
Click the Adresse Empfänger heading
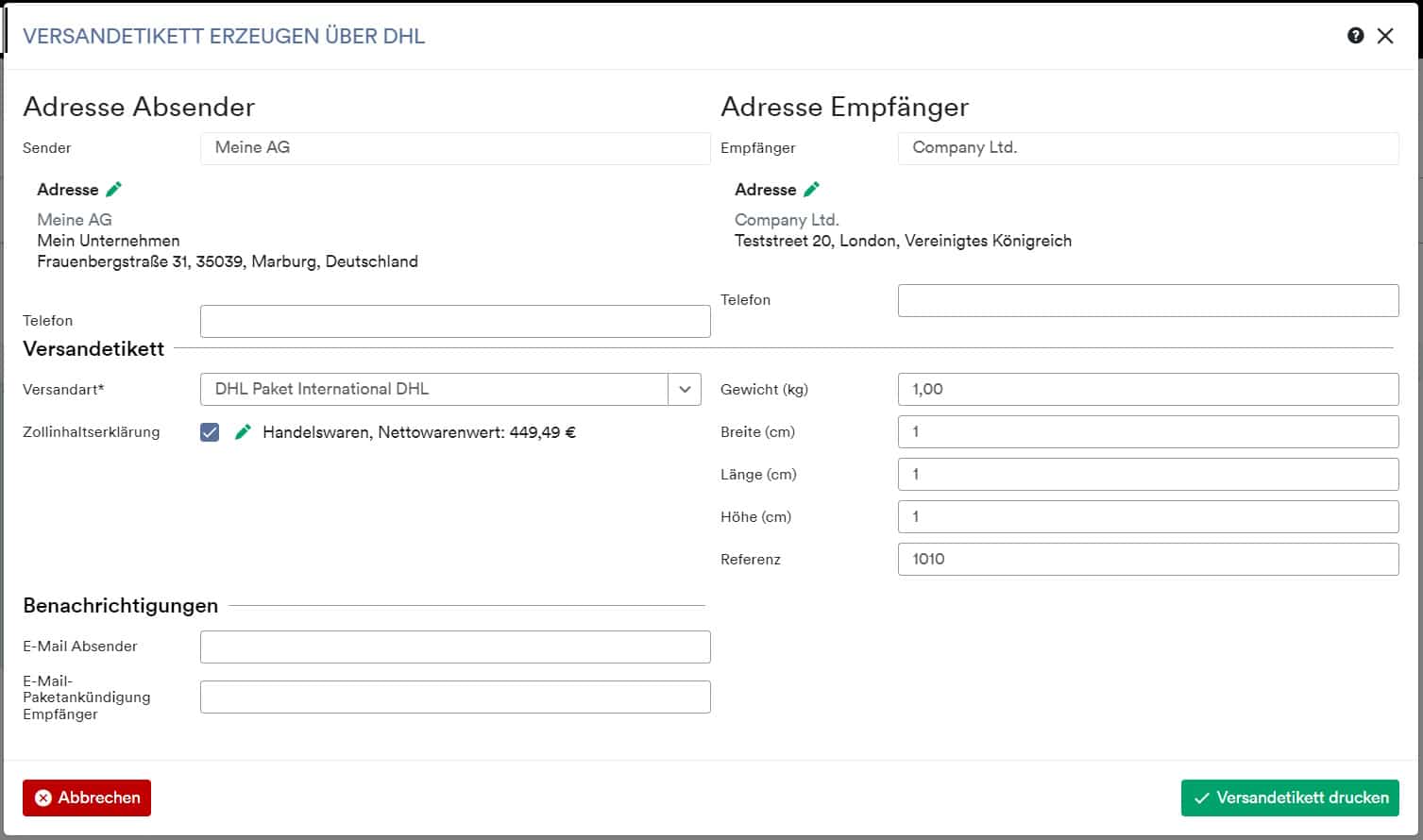click(845, 107)
